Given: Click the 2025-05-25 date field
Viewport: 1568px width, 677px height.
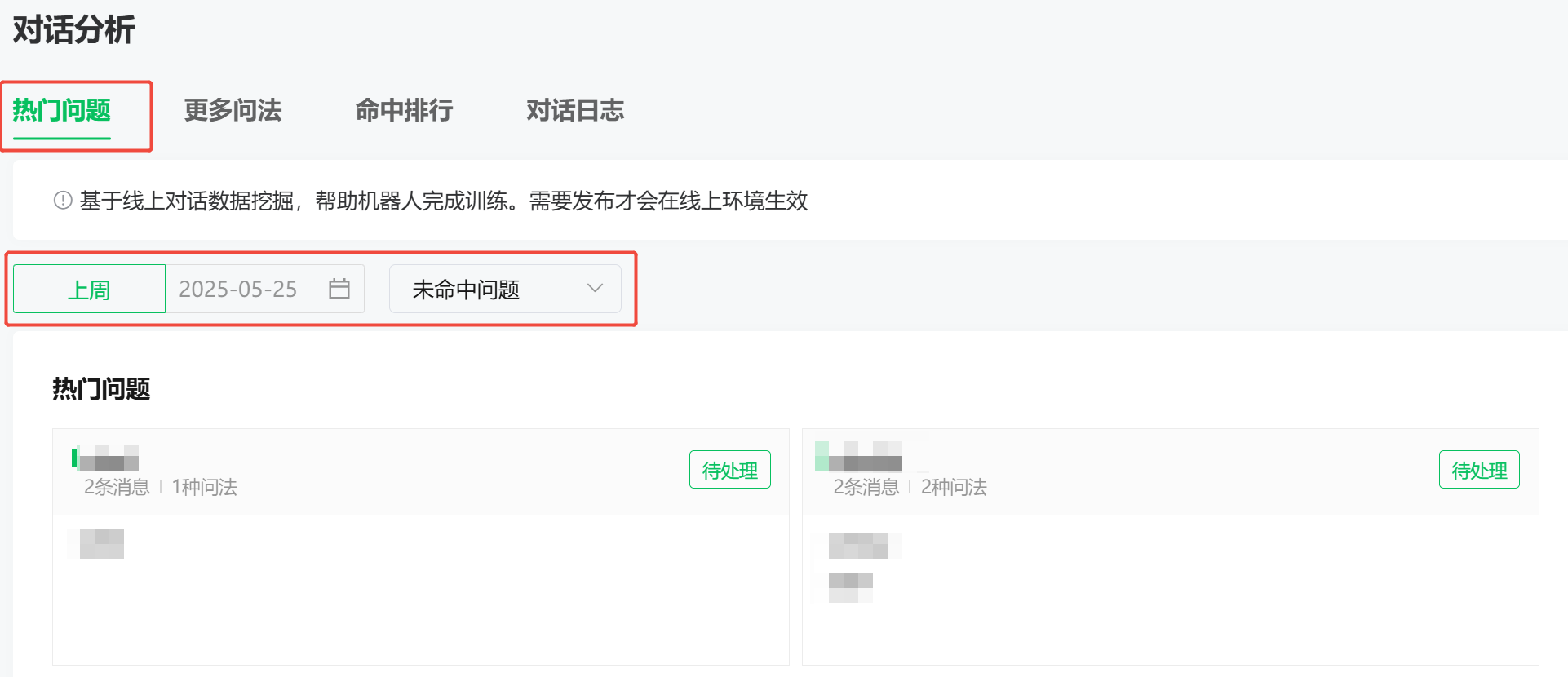Looking at the screenshot, I should pyautogui.click(x=238, y=290).
